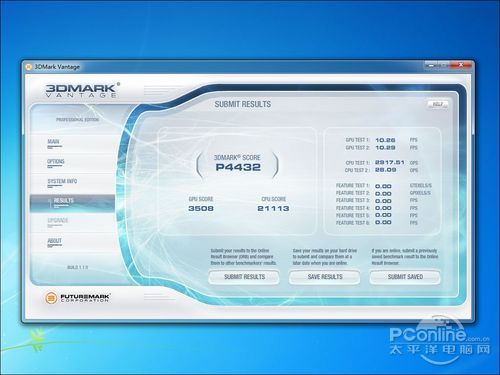Click the 3DMark Vantage logo
Image resolution: width=500 pixels, height=375 pixels.
[82, 90]
